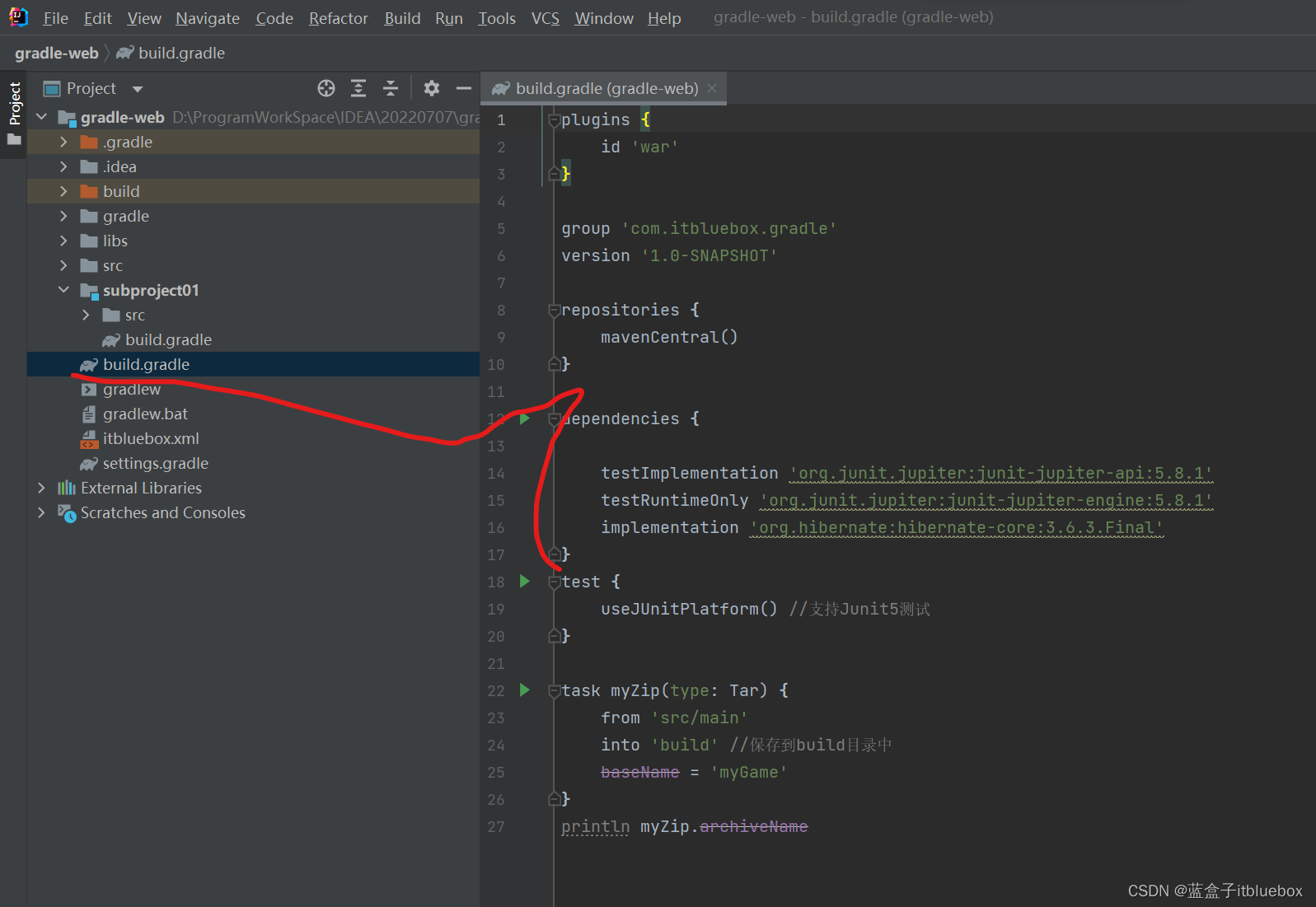Fold the test block
Viewport: 1316px width, 907px height.
[x=555, y=582]
